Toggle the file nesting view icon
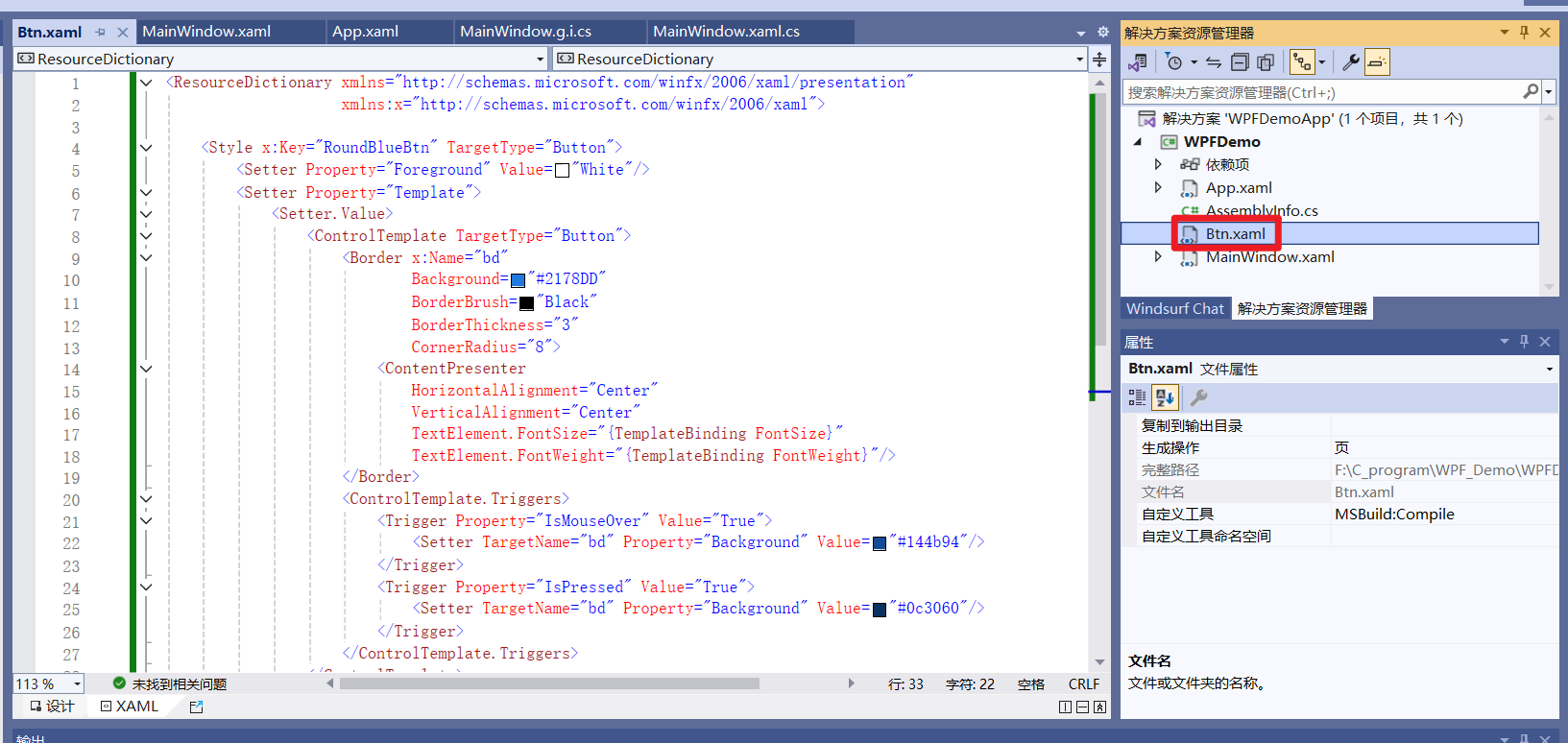This screenshot has width=1568, height=743. pyautogui.click(x=1302, y=62)
